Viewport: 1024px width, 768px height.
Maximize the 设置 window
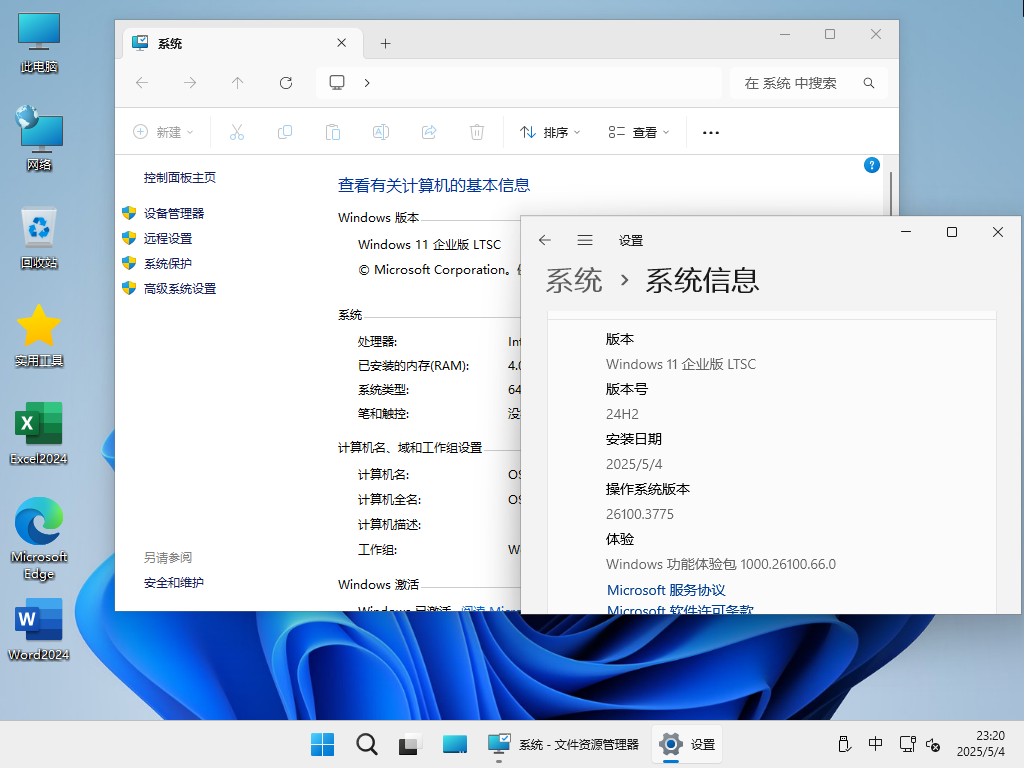coord(952,232)
